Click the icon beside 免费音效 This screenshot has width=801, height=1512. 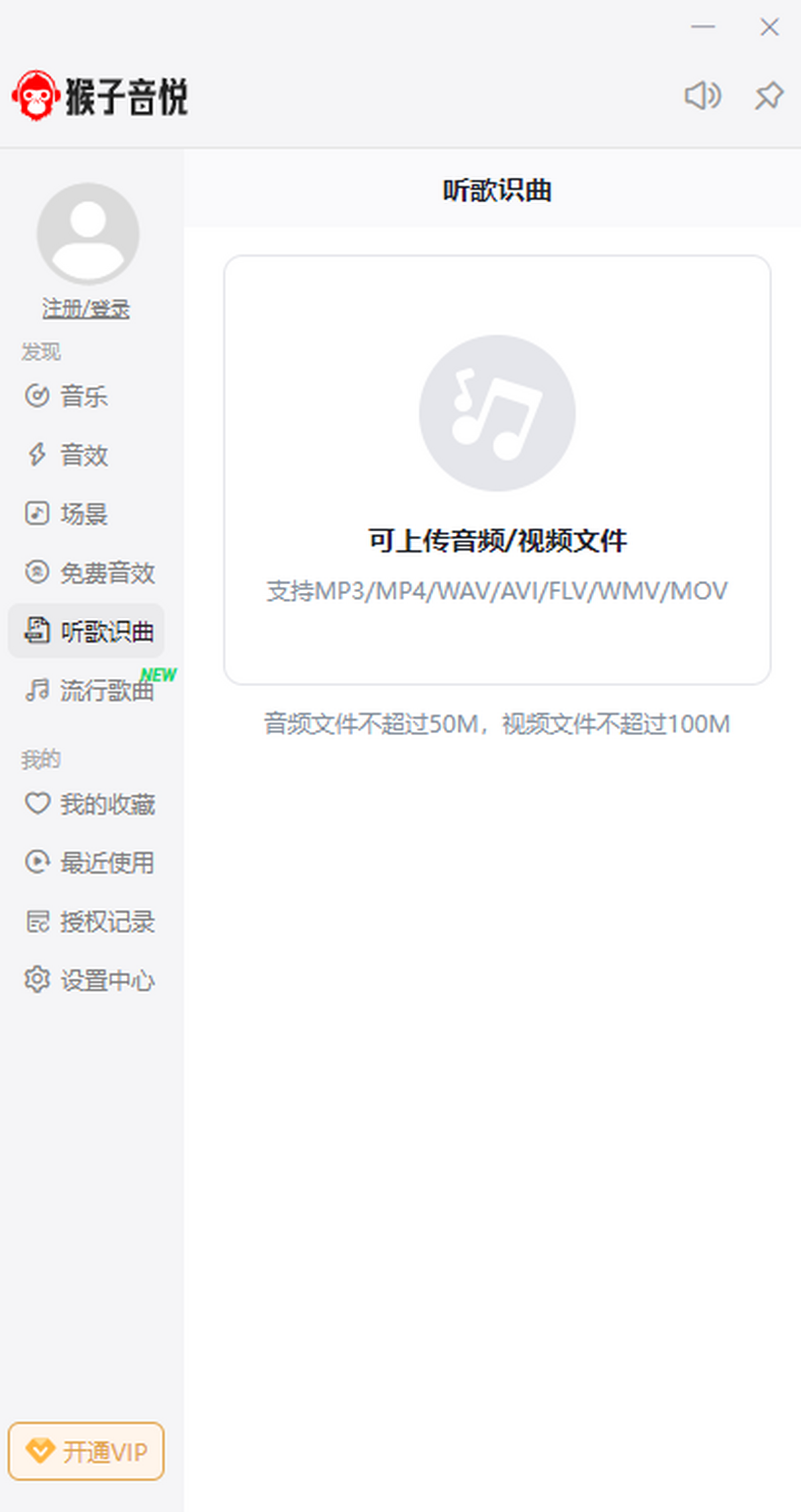(x=37, y=572)
